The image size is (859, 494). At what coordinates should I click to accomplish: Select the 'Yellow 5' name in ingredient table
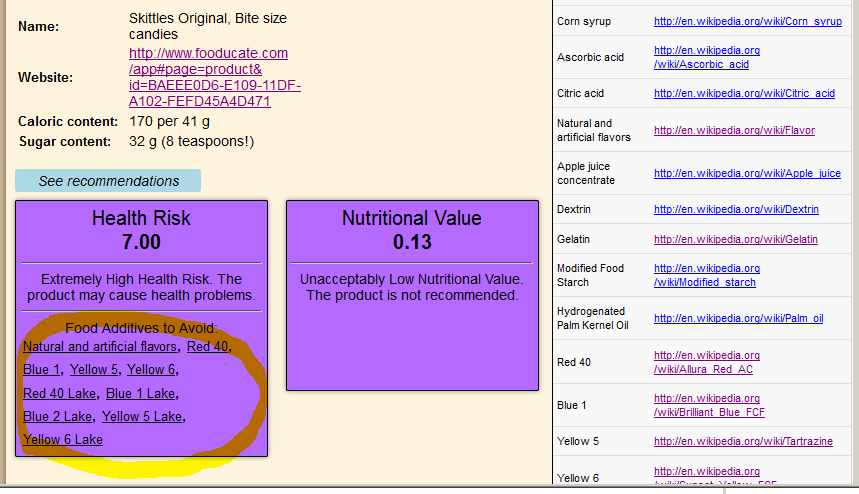578,441
